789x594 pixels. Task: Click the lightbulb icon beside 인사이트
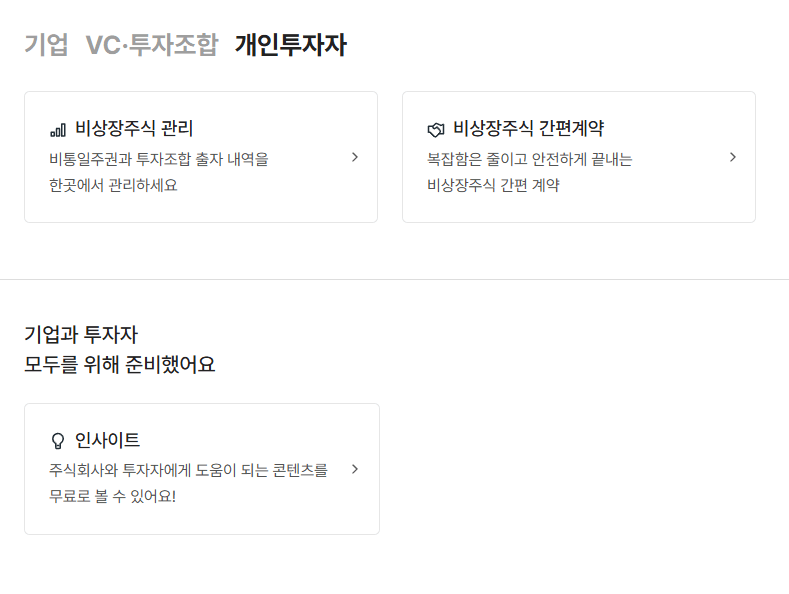(58, 441)
